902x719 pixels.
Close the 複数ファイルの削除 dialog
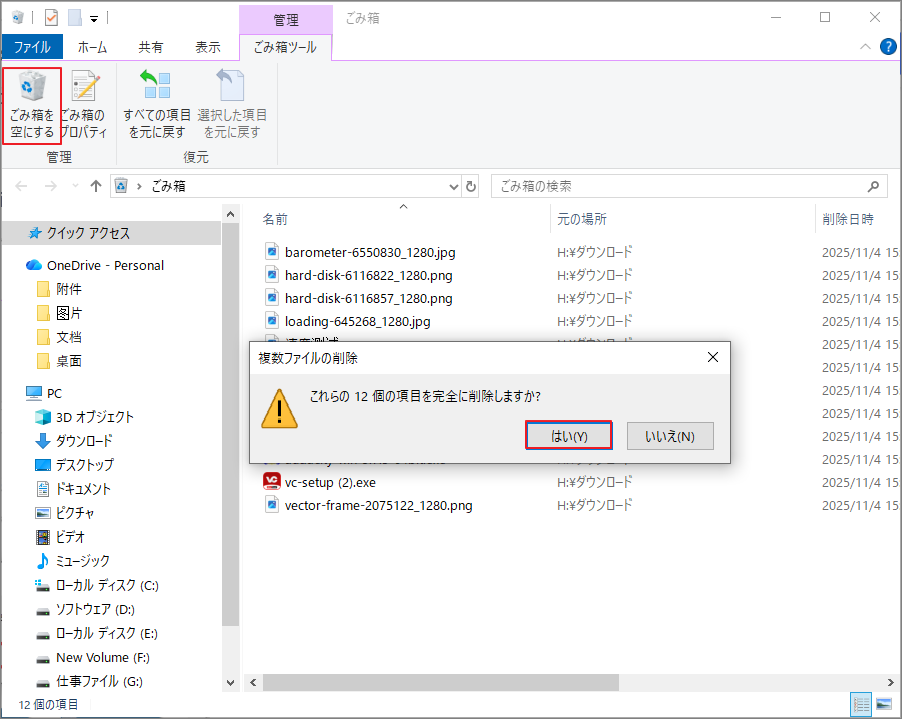click(x=713, y=357)
